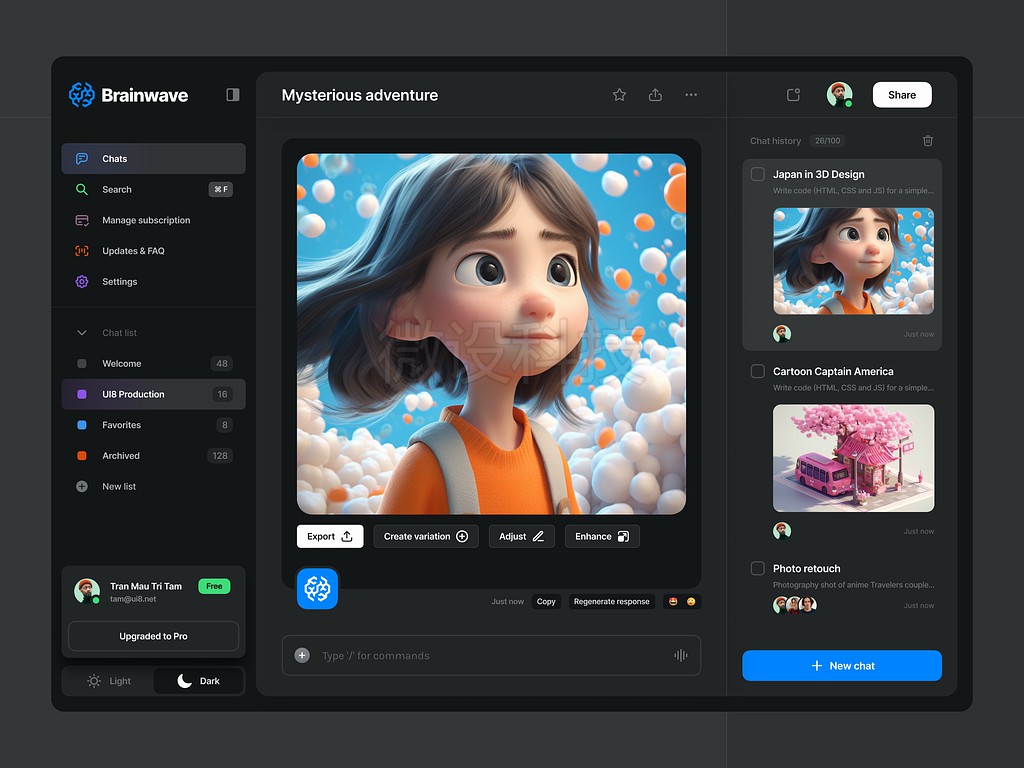Screen dimensions: 1024x768
Task: Click the share upload icon in header
Action: tap(655, 95)
